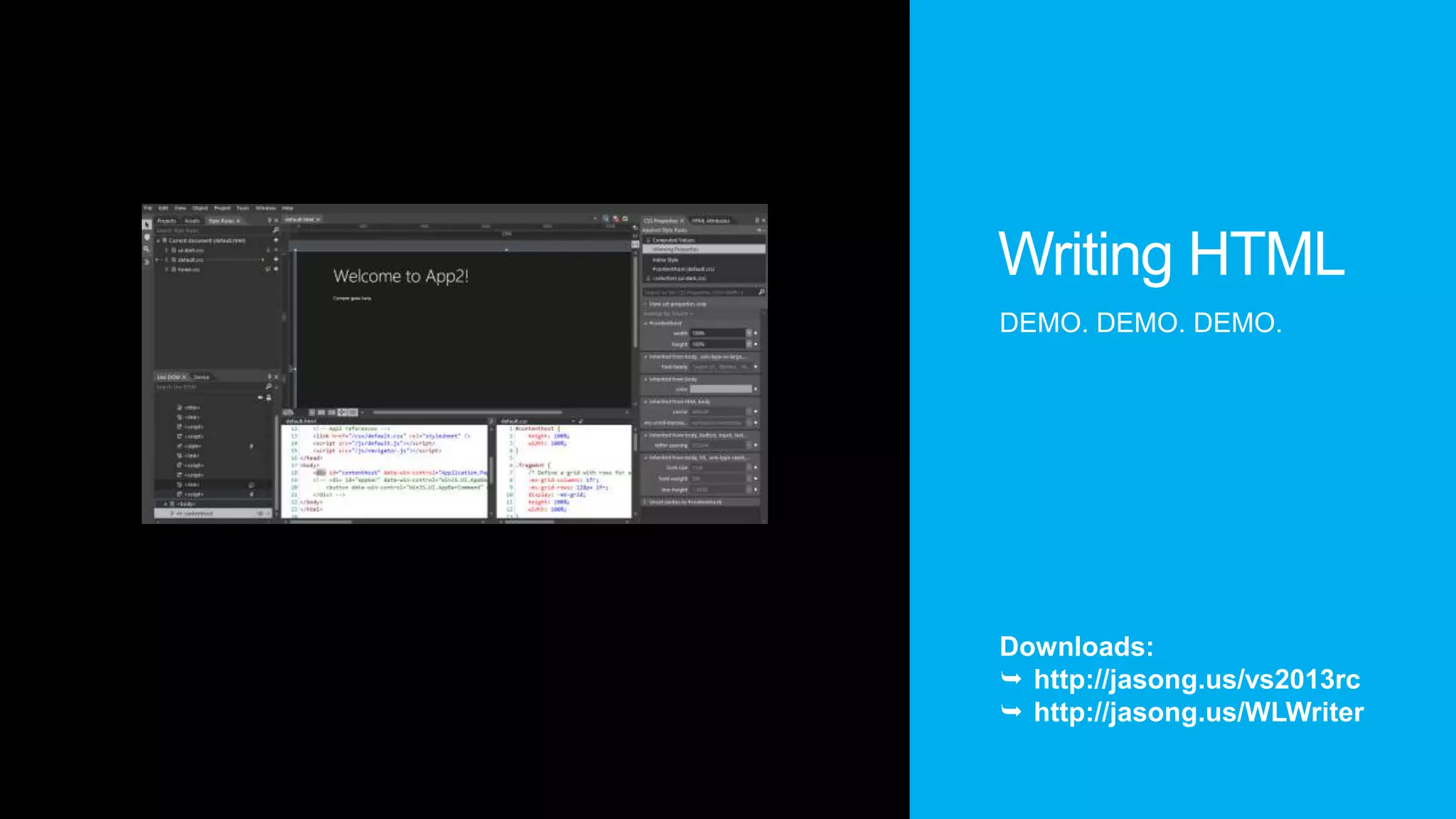Click the Search Live DOM input field
The height and width of the screenshot is (819, 1456).
pos(210,387)
